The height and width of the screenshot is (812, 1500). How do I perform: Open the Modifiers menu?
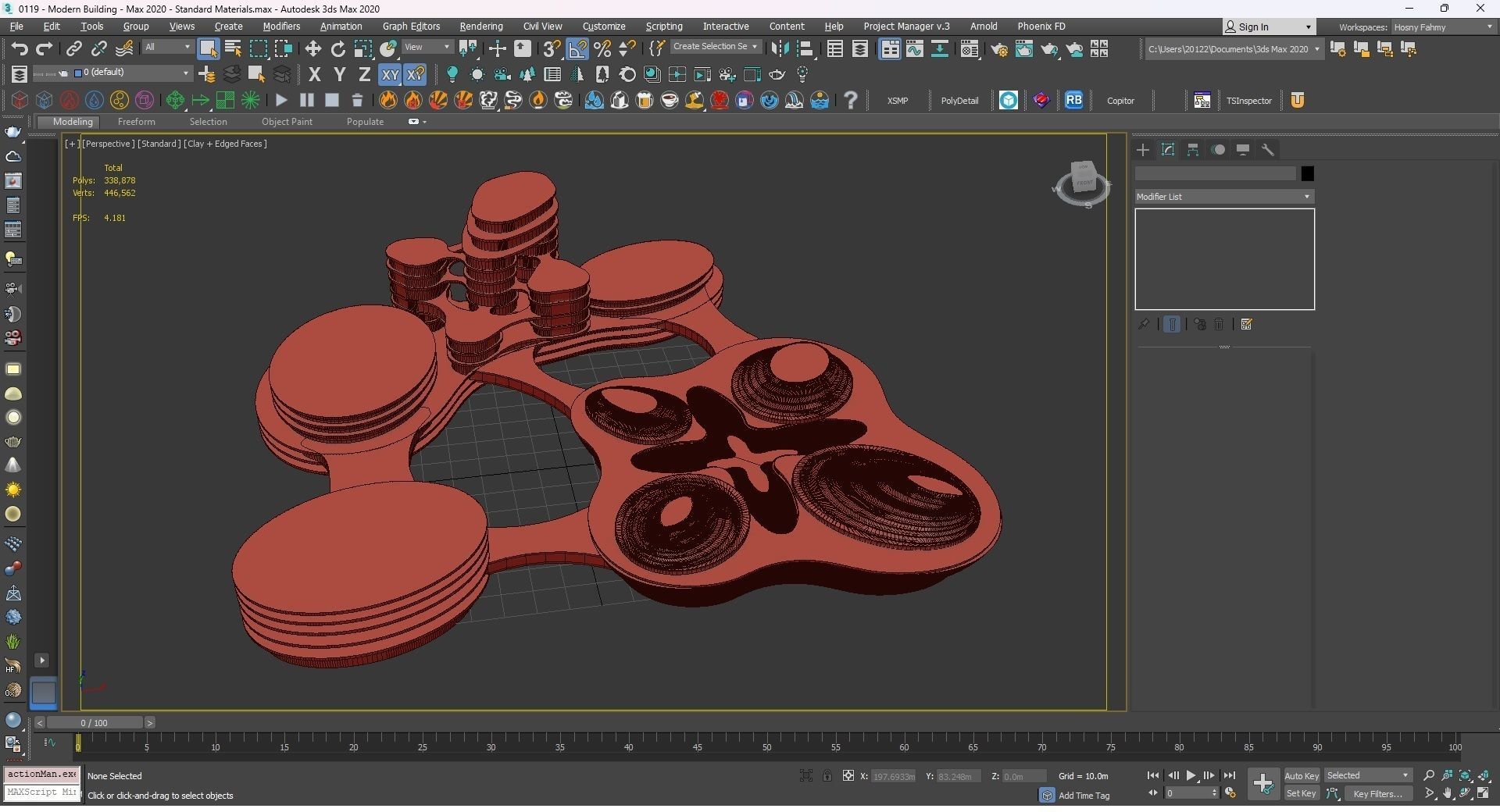(281, 27)
